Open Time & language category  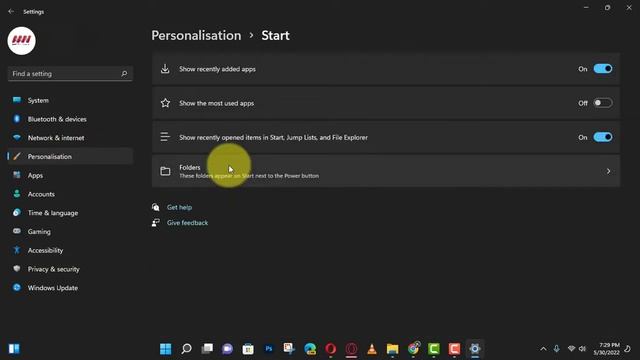point(70,213)
